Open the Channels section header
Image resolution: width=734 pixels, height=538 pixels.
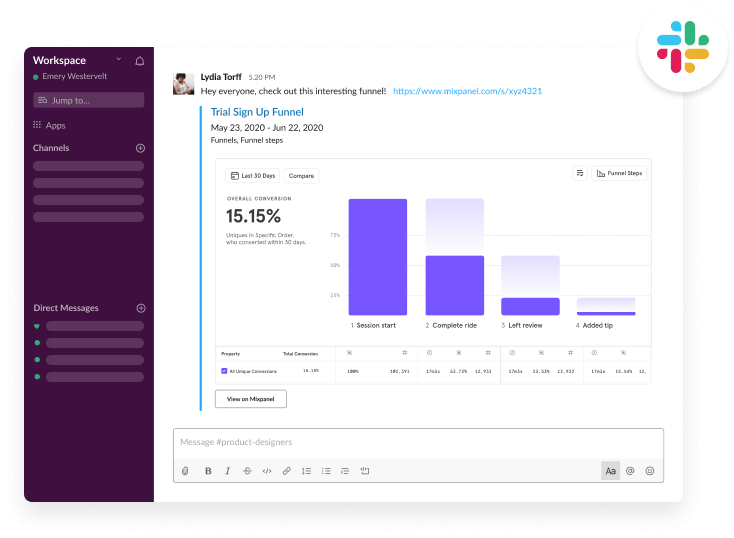pyautogui.click(x=51, y=148)
